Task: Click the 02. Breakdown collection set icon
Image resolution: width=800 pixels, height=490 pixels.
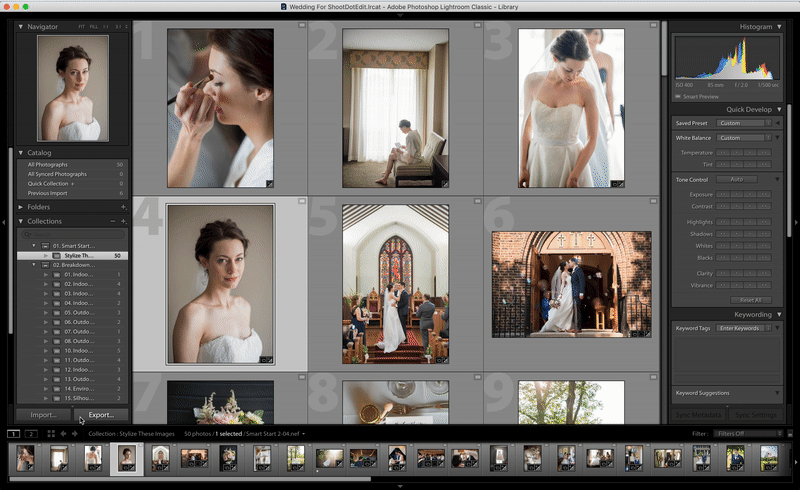Action: click(x=45, y=265)
